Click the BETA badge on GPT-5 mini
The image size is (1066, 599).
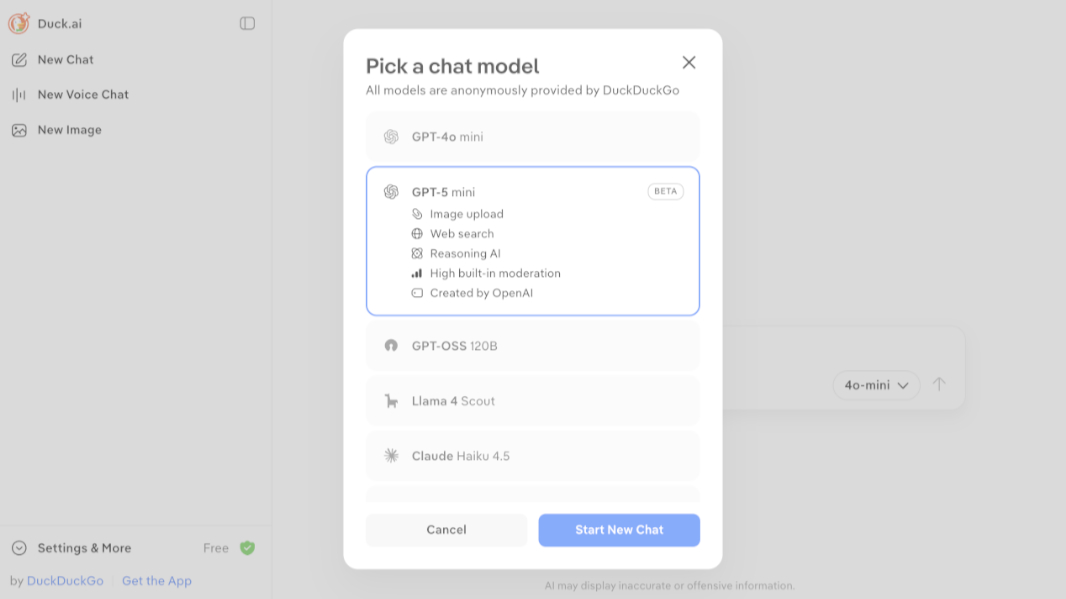click(x=665, y=191)
